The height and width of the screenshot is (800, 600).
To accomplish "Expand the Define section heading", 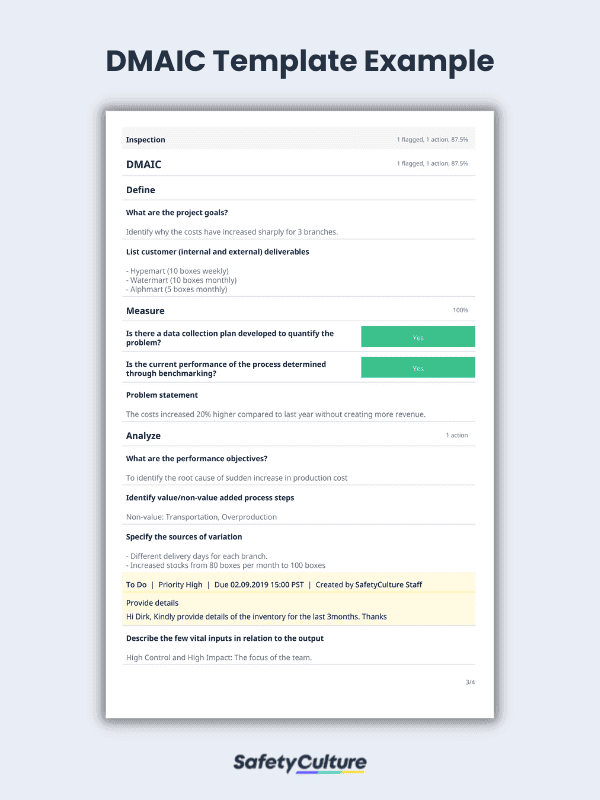I will [141, 190].
